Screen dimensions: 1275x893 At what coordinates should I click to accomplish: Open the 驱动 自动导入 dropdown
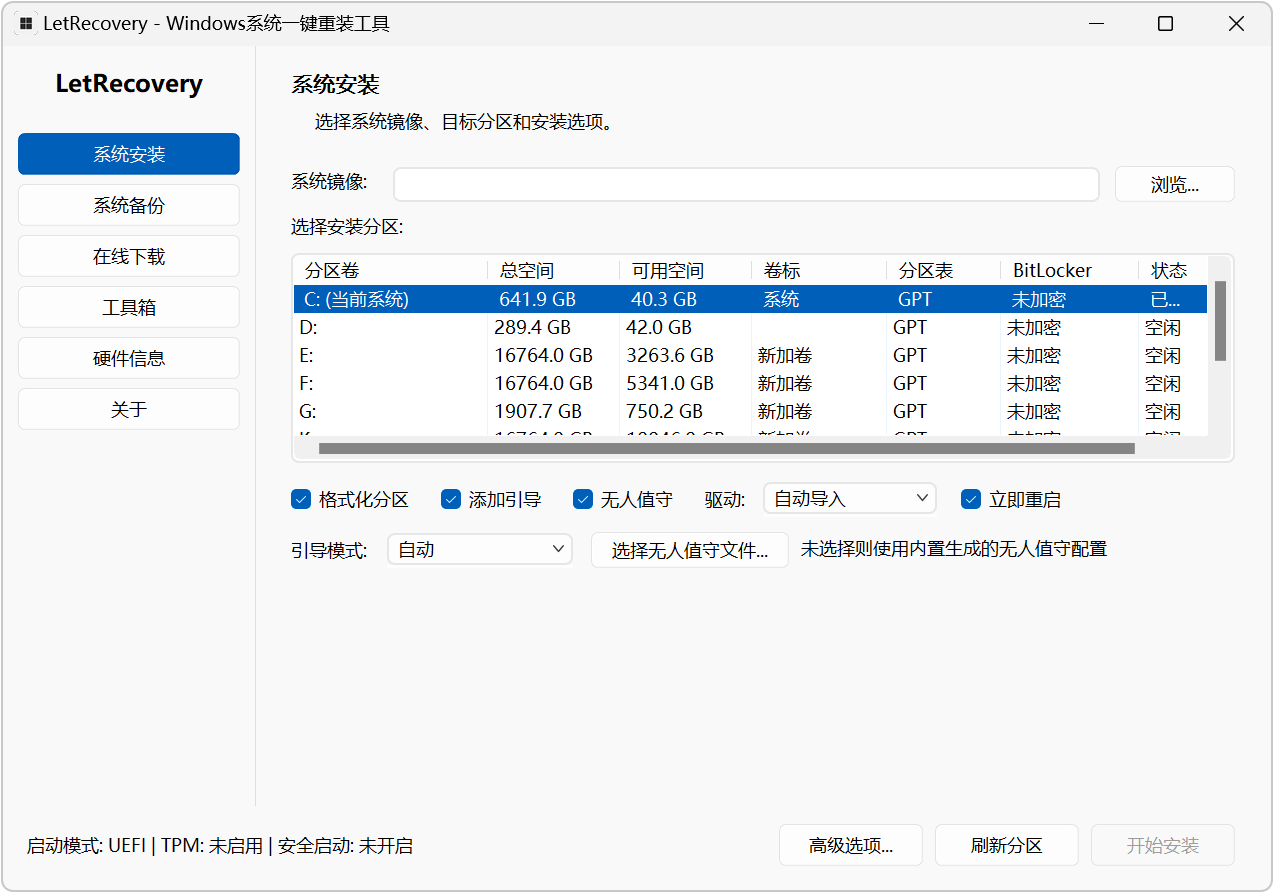tap(850, 498)
